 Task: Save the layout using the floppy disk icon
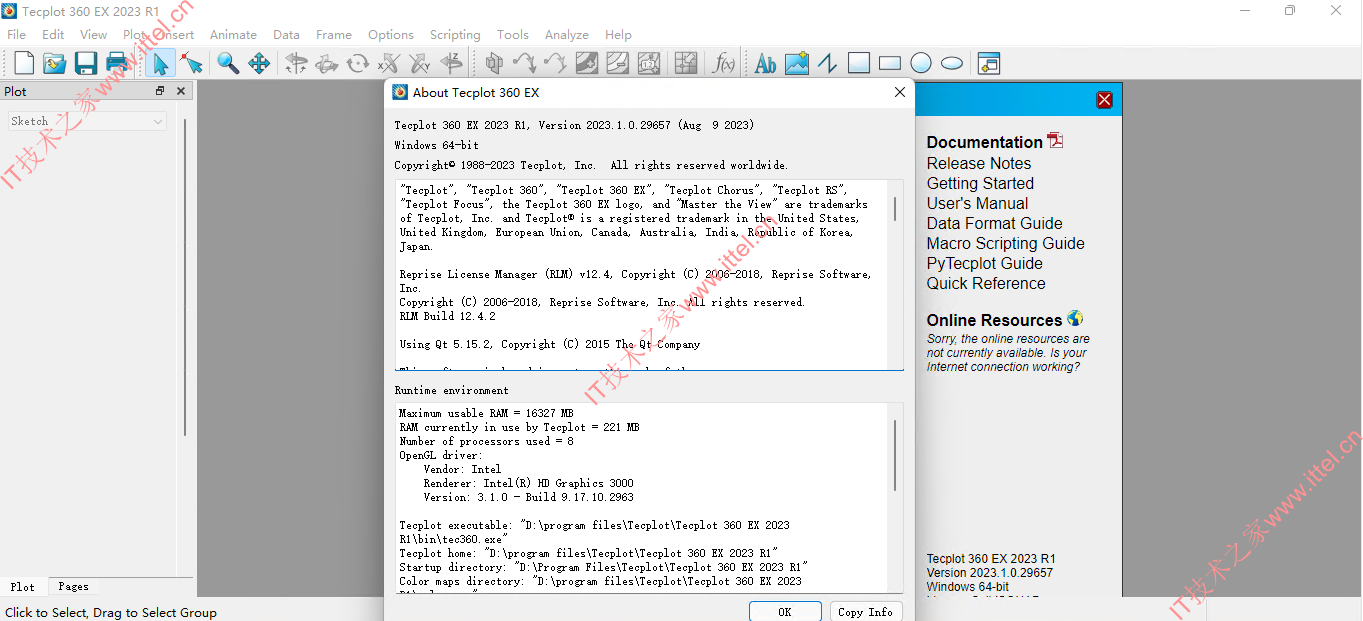86,63
